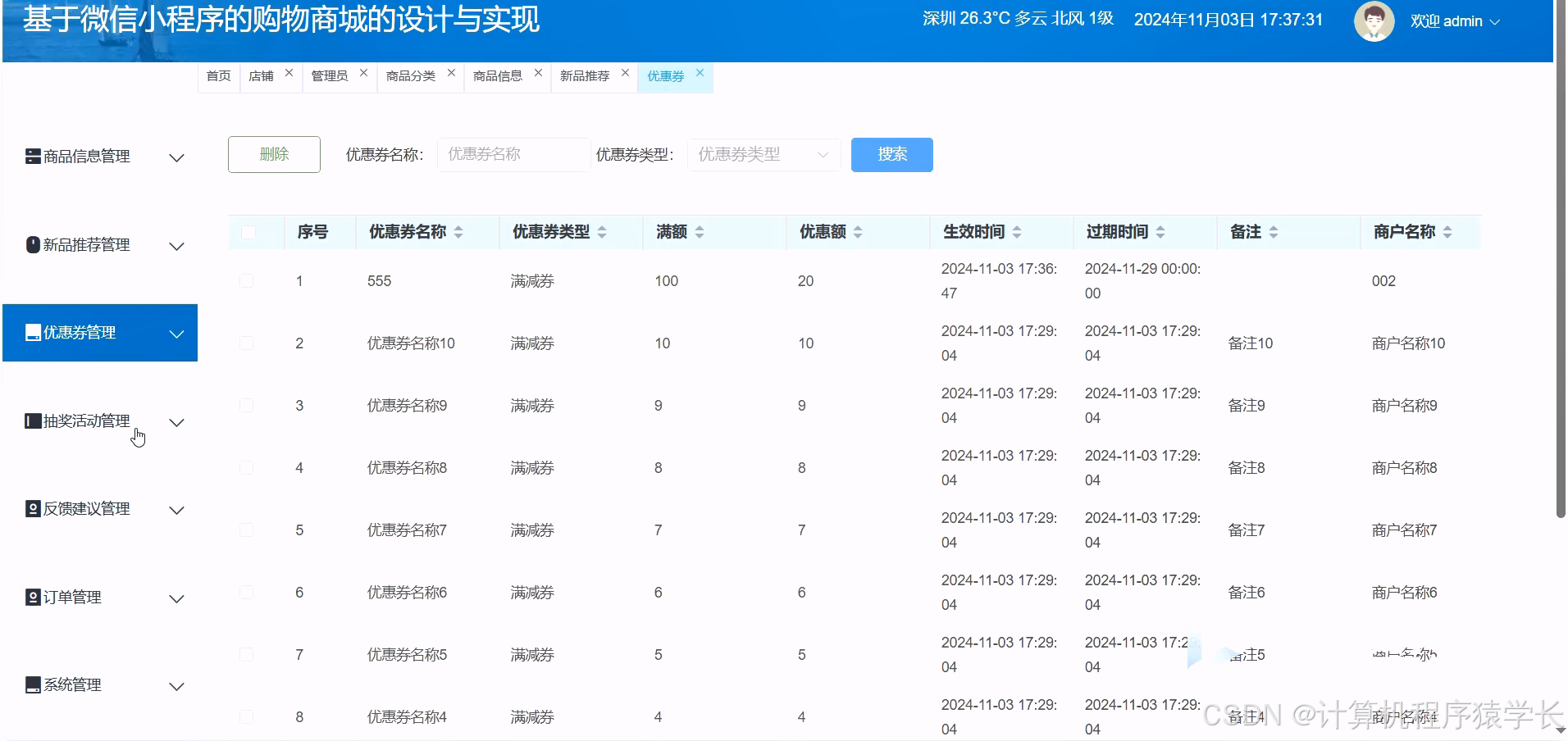Focus the 优惠券名称 search input
The height and width of the screenshot is (741, 1568).
(x=514, y=155)
